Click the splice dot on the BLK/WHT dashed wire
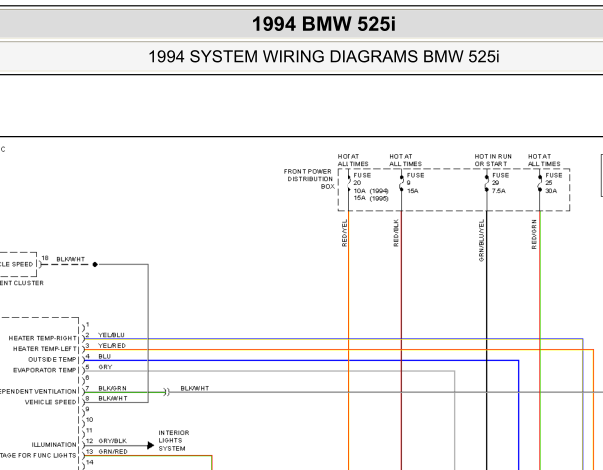 pyautogui.click(x=95, y=265)
